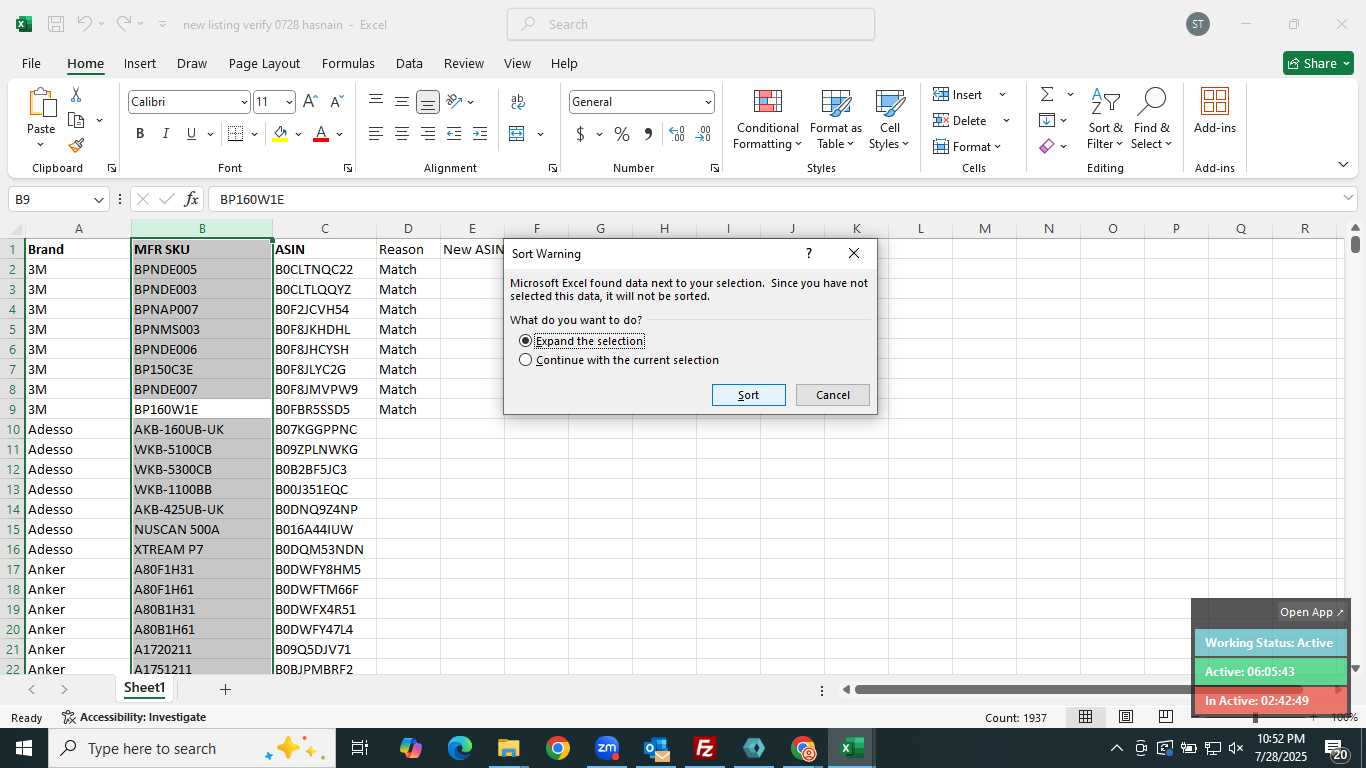The height and width of the screenshot is (768, 1366).
Task: Open the Insert cells dropdown arrow
Action: click(x=1002, y=95)
